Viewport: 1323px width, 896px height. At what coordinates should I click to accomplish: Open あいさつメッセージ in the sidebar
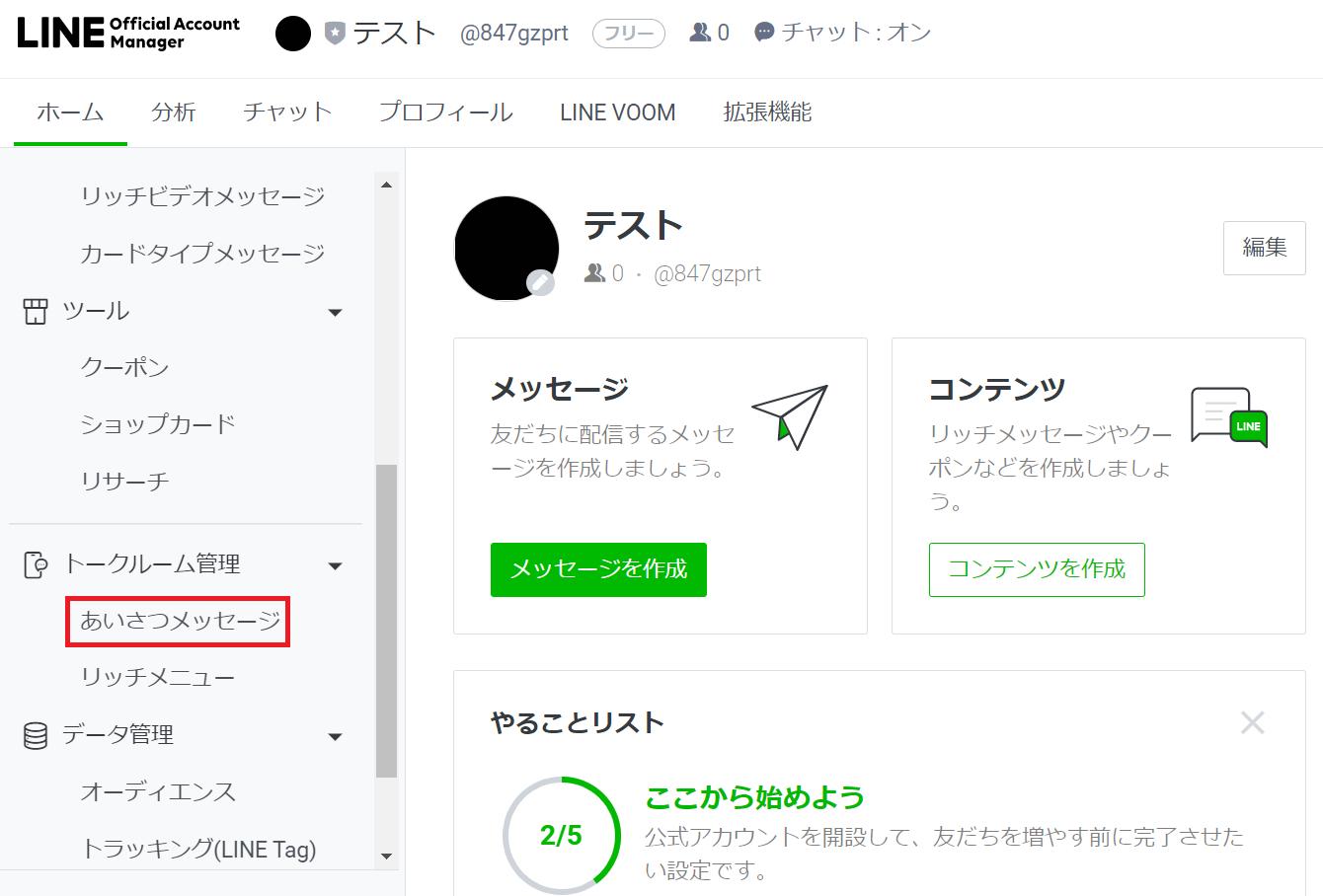(181, 622)
